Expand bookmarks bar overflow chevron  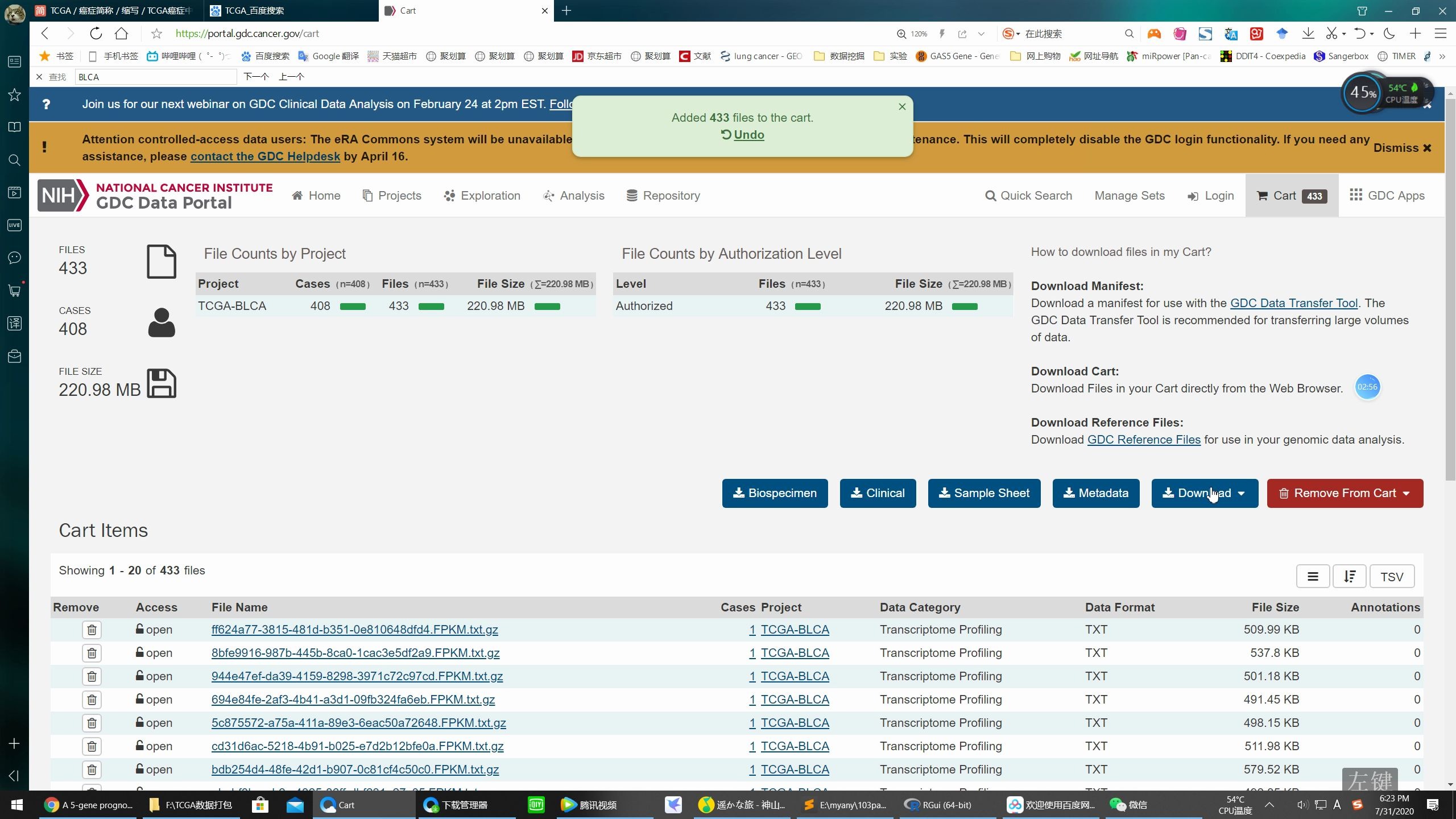pyautogui.click(x=1442, y=56)
